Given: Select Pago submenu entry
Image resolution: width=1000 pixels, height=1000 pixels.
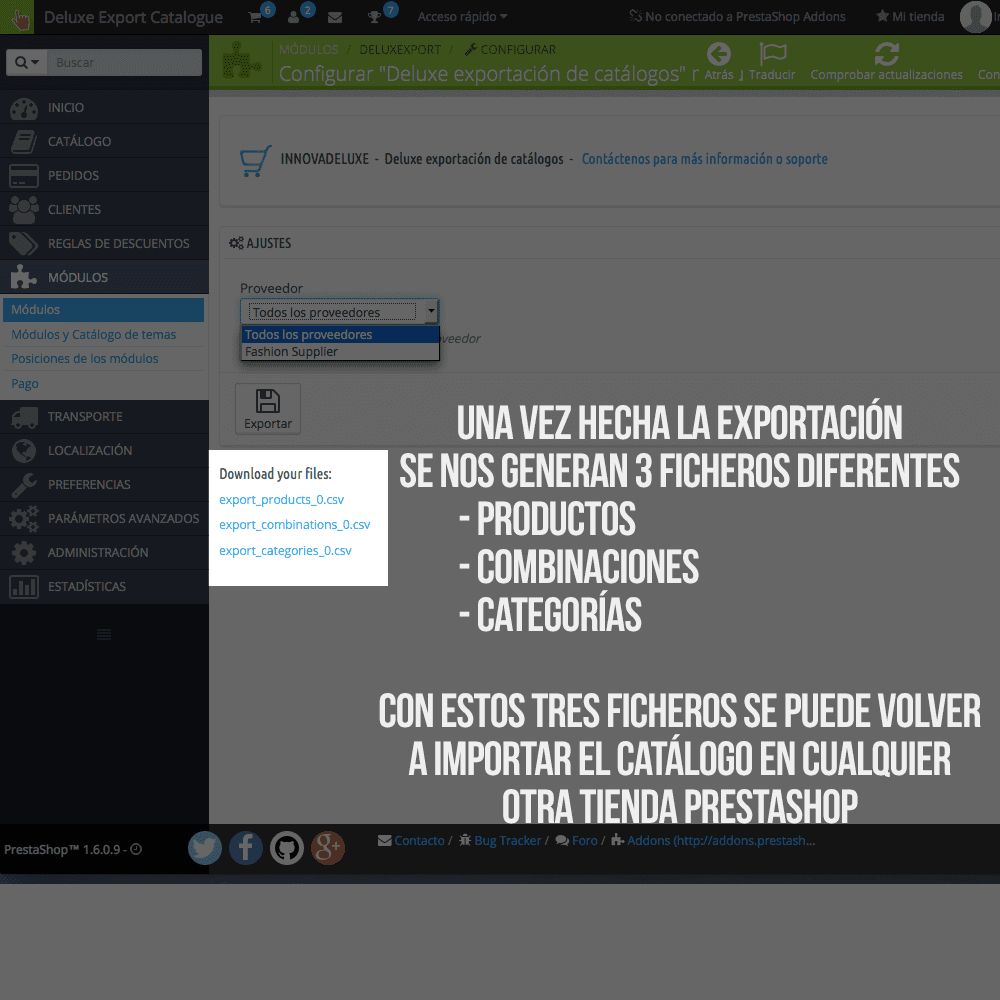Looking at the screenshot, I should 24,383.
